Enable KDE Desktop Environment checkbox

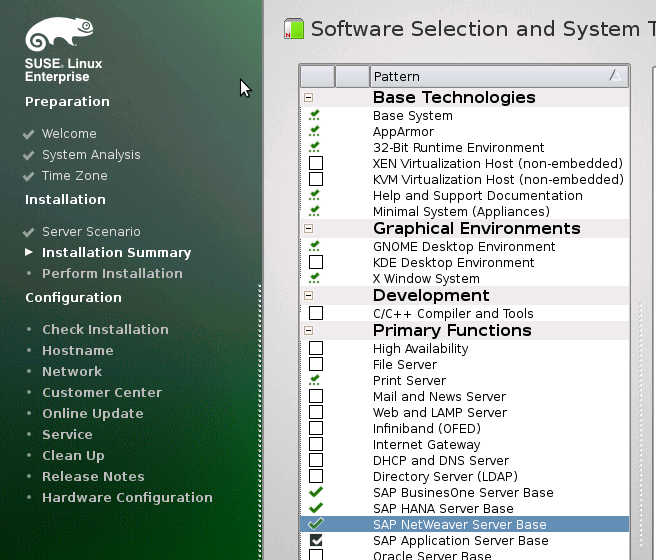[316, 262]
